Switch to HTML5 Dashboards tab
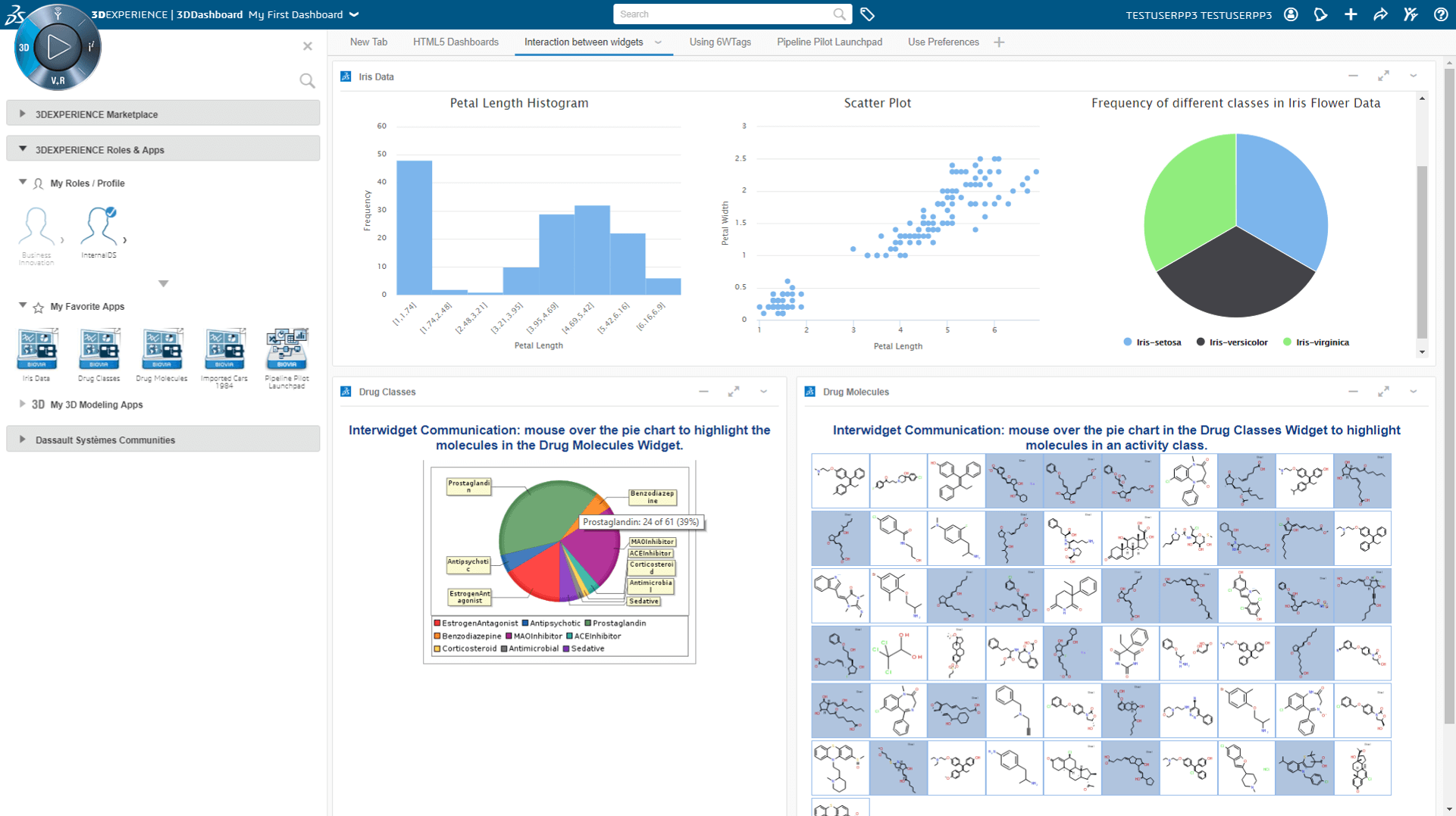This screenshot has height=816, width=1456. tap(456, 42)
